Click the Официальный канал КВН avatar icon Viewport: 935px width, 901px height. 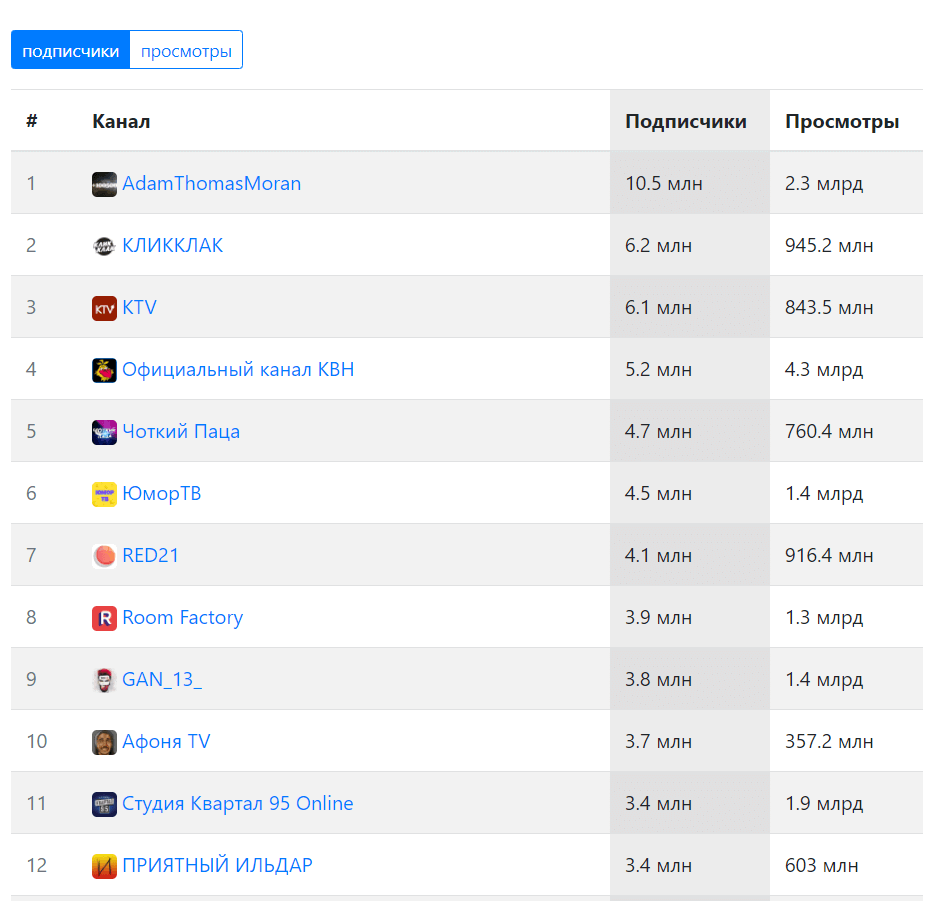[x=104, y=370]
